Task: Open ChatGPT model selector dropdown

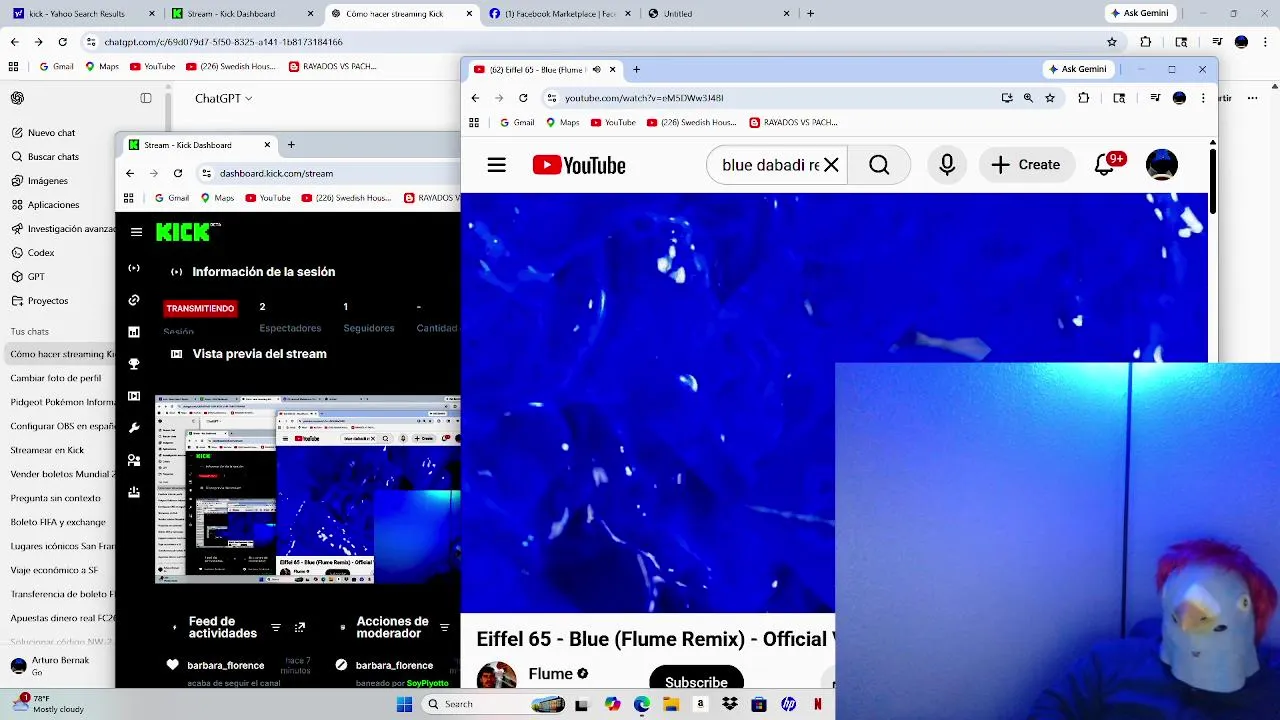Action: coord(224,98)
